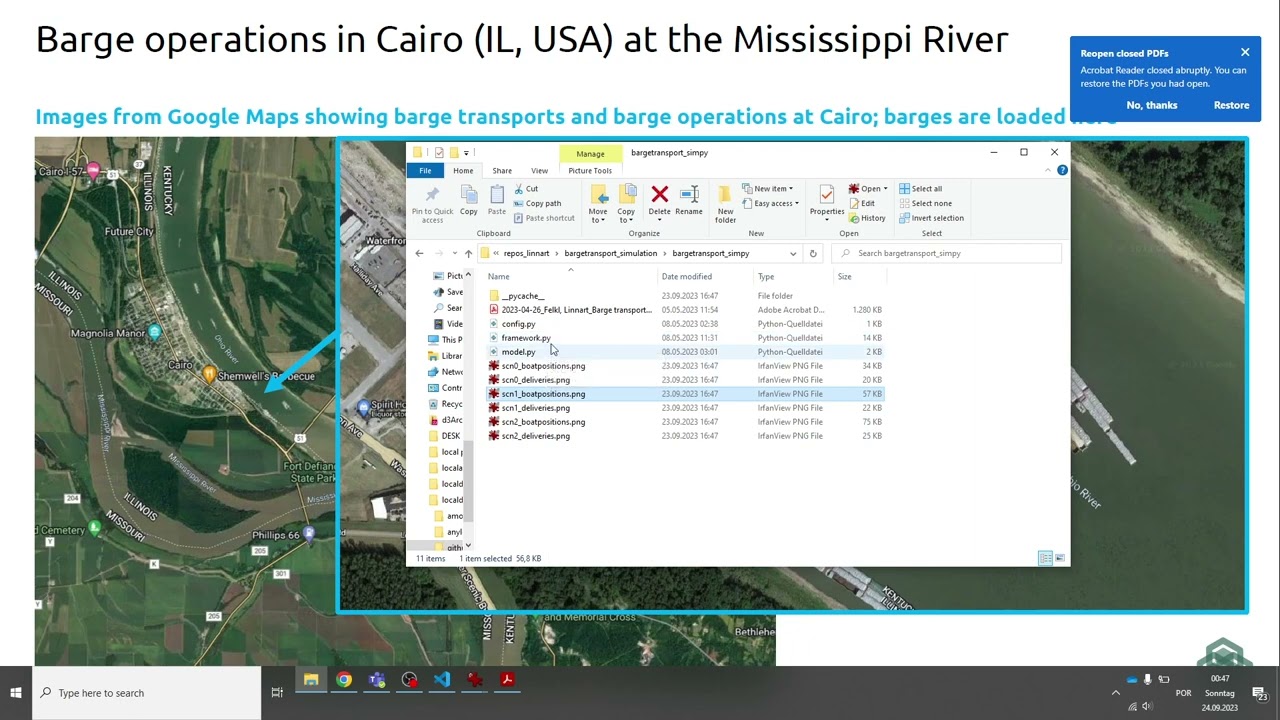Click the taskbar Type here to search box
1280x720 pixels.
coord(147,693)
